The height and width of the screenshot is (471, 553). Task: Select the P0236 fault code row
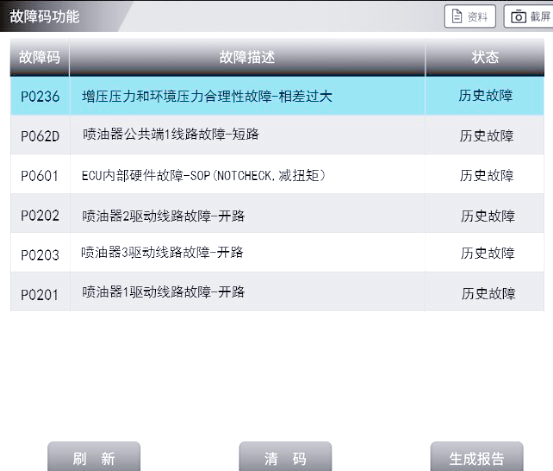point(277,96)
